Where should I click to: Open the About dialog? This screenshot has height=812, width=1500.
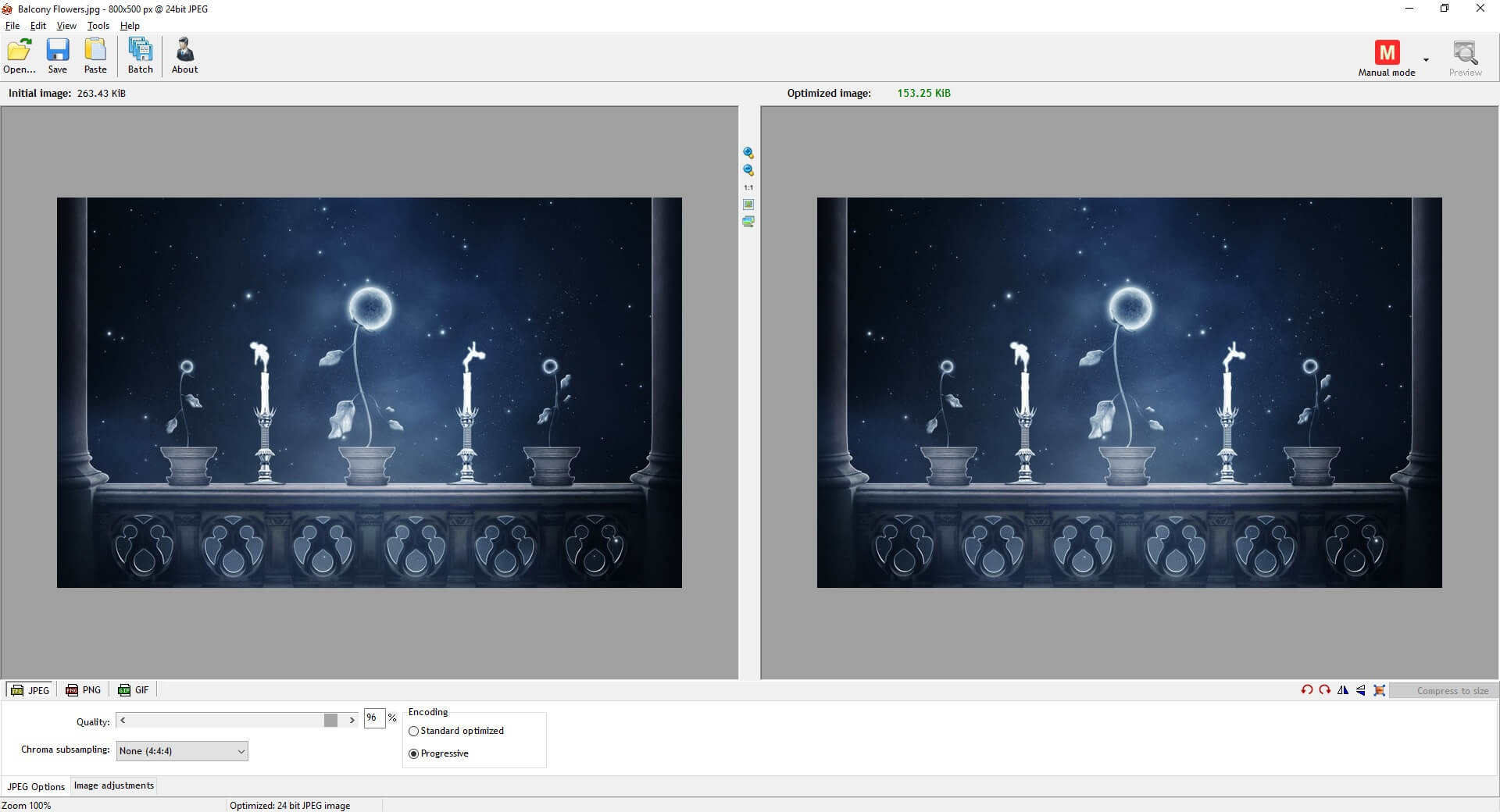(x=185, y=56)
